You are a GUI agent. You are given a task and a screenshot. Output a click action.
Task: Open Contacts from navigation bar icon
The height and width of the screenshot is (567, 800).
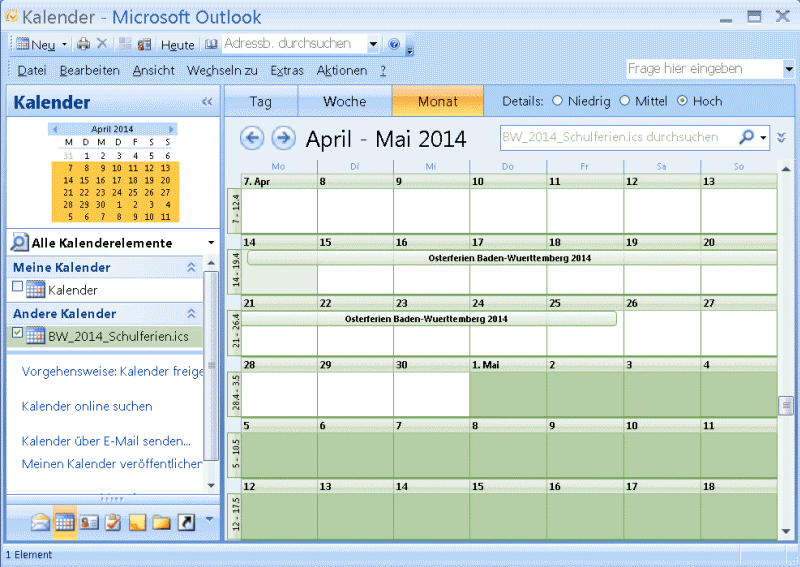pyautogui.click(x=89, y=523)
